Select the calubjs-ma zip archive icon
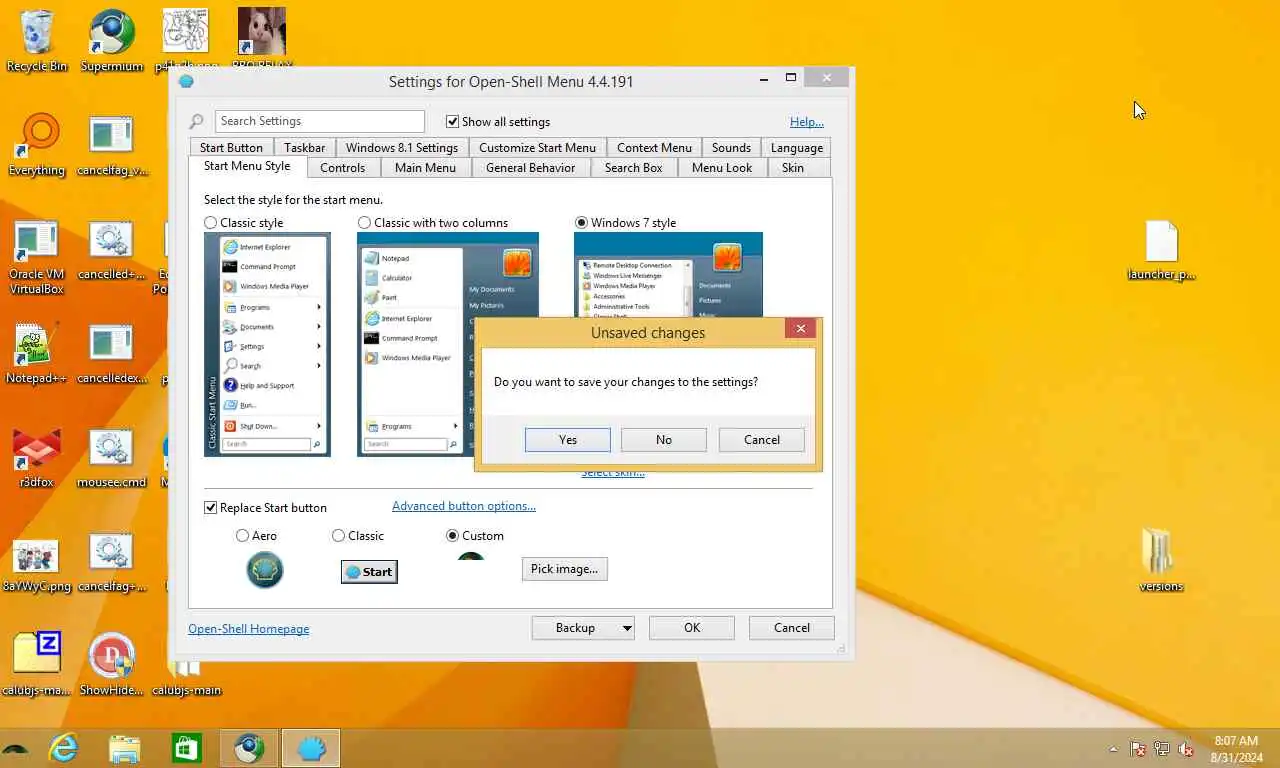The image size is (1280, 768). [x=37, y=664]
